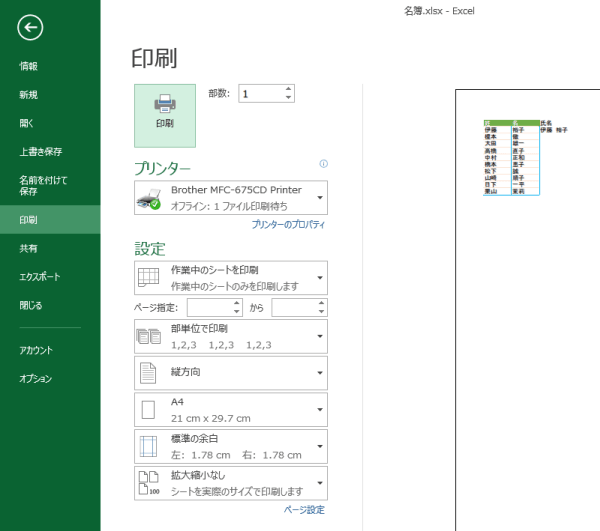This screenshot has height=531, width=600.
Task: Go back using the circled arrow icon
Action: tap(30, 28)
